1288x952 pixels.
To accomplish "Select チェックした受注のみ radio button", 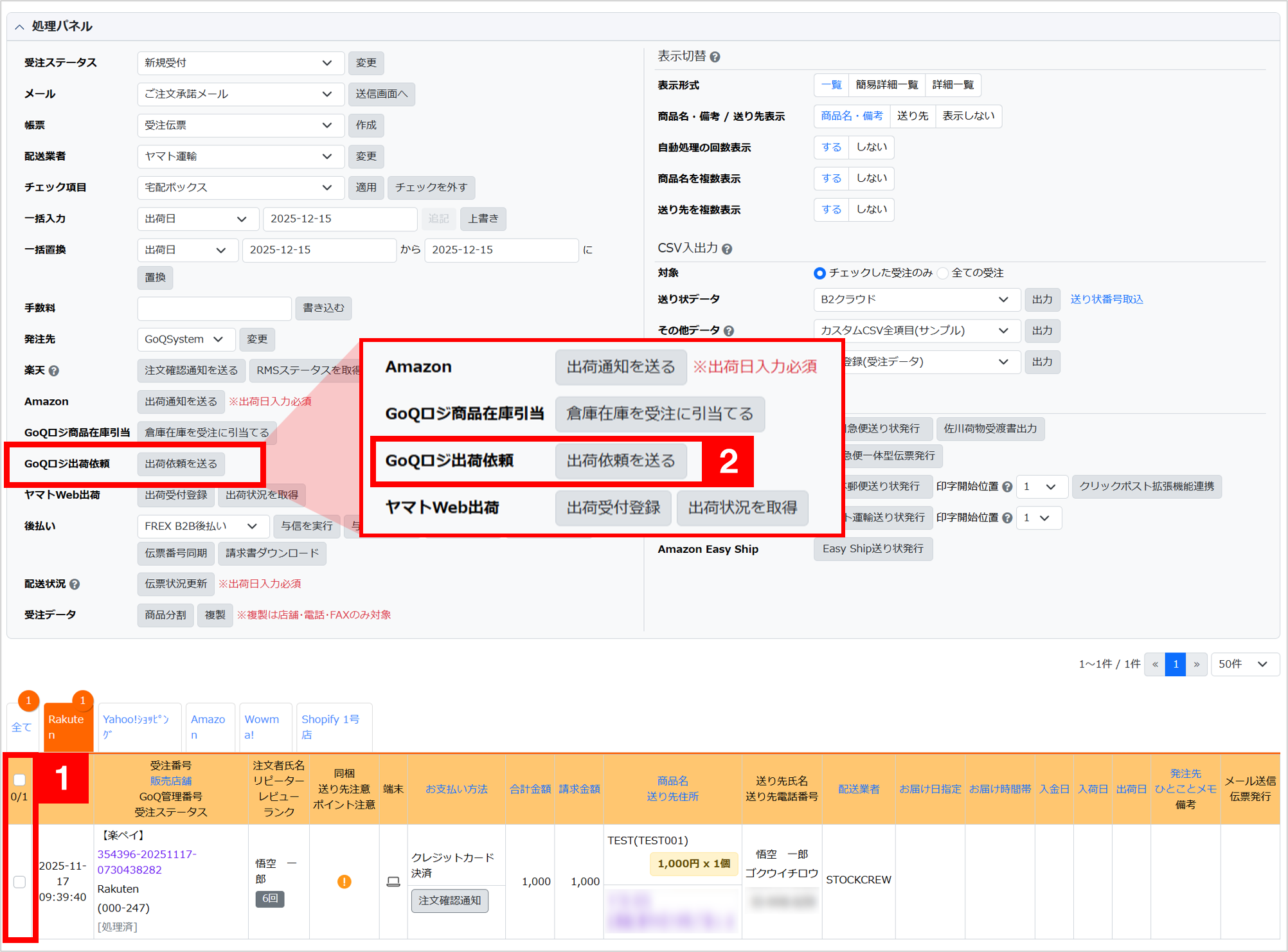I will [x=819, y=273].
